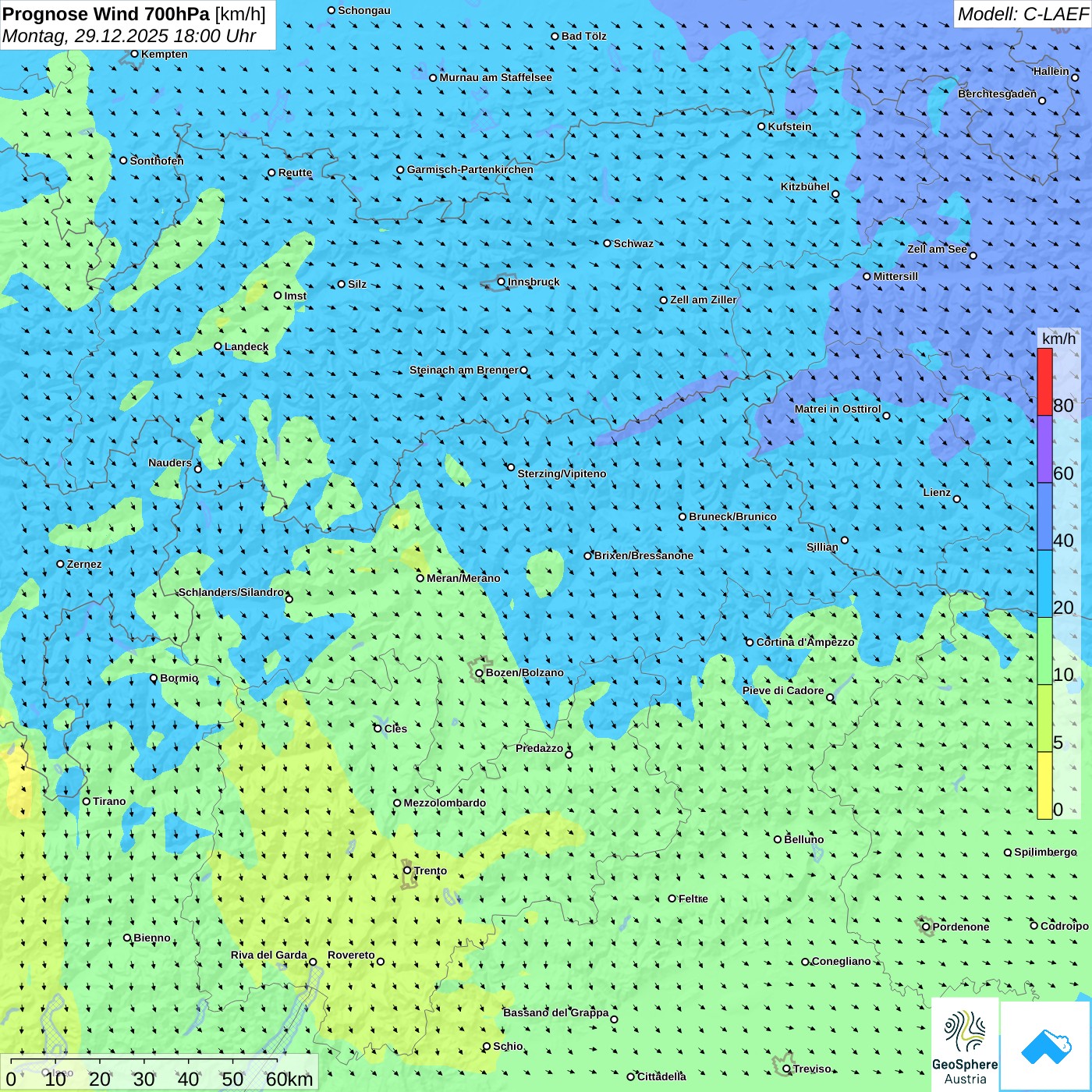Click the purple 60 km/h legend color
Viewport: 1092px width, 1092px height.
pyautogui.click(x=1044, y=449)
